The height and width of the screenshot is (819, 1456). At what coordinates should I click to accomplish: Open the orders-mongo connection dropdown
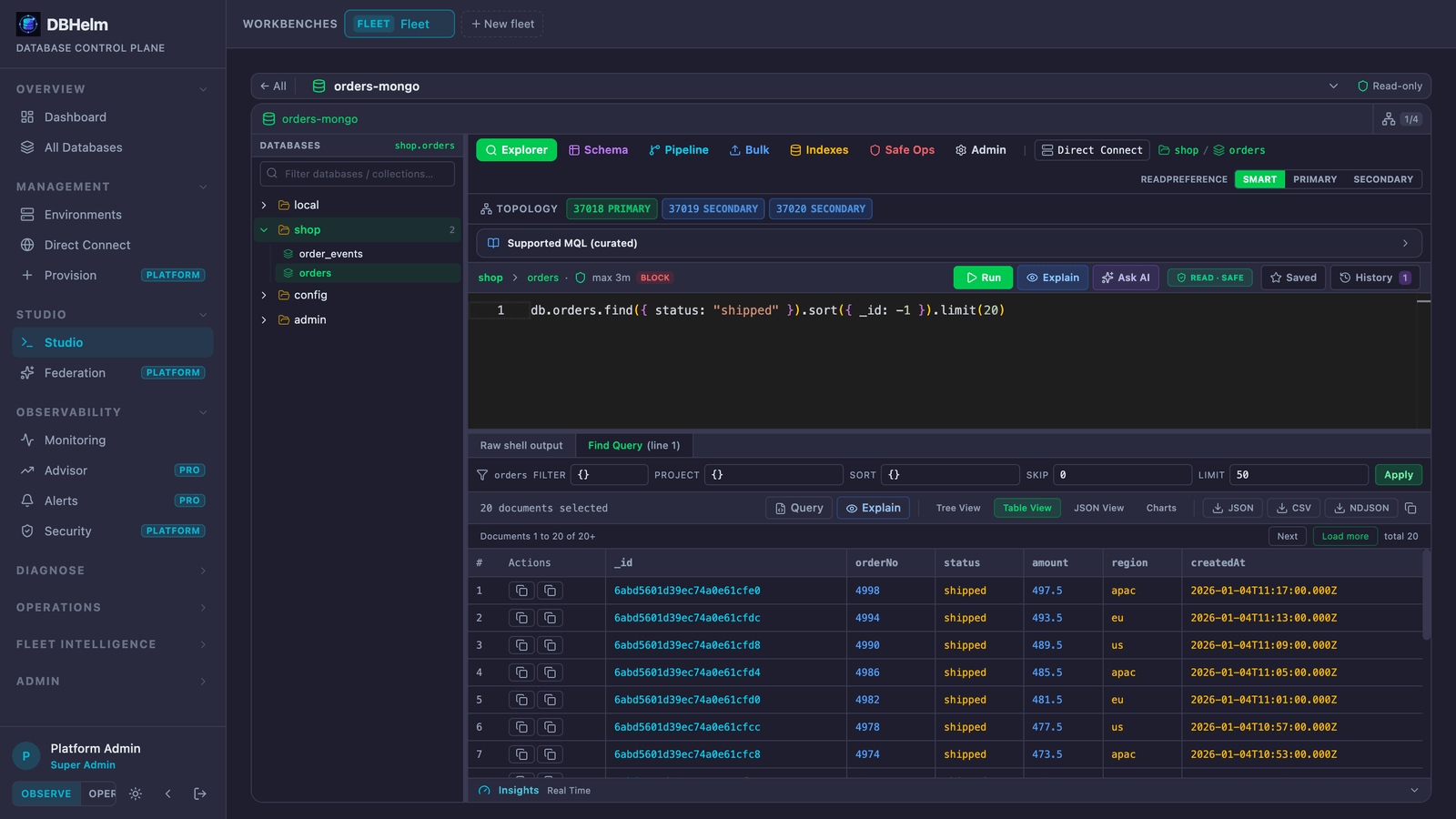click(x=1333, y=86)
